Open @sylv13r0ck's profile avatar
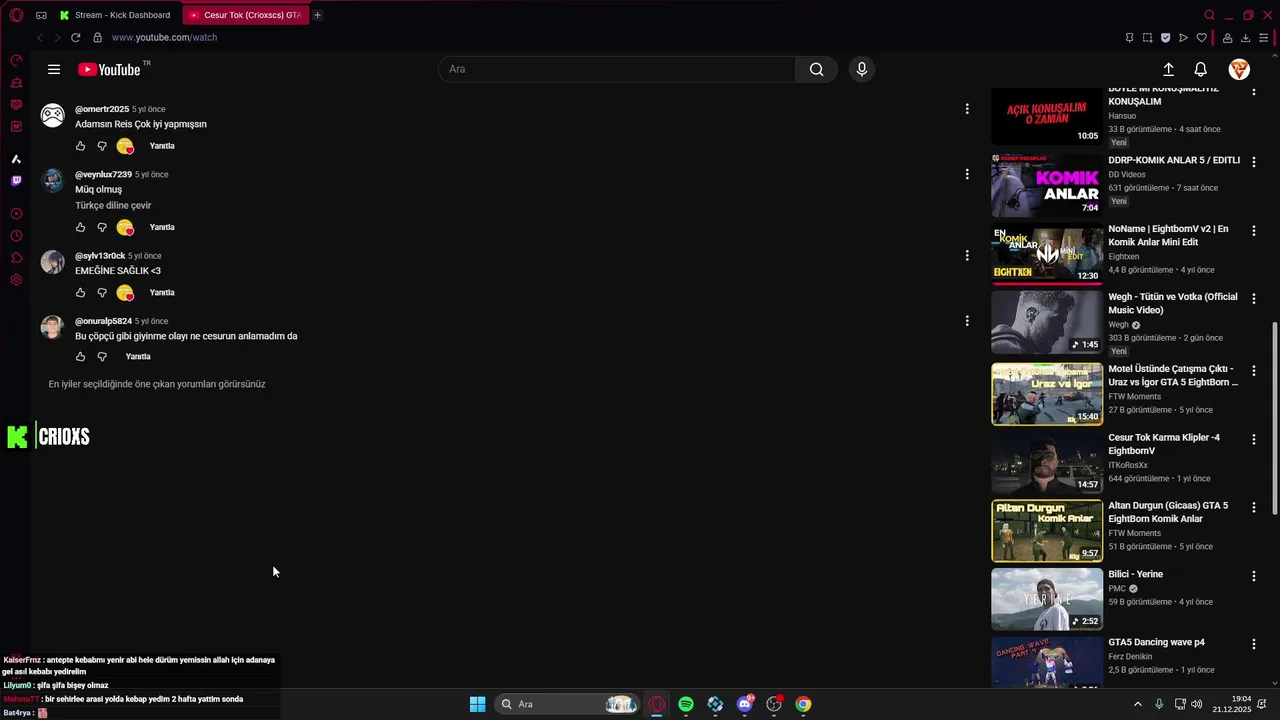The height and width of the screenshot is (720, 1280). click(x=52, y=262)
